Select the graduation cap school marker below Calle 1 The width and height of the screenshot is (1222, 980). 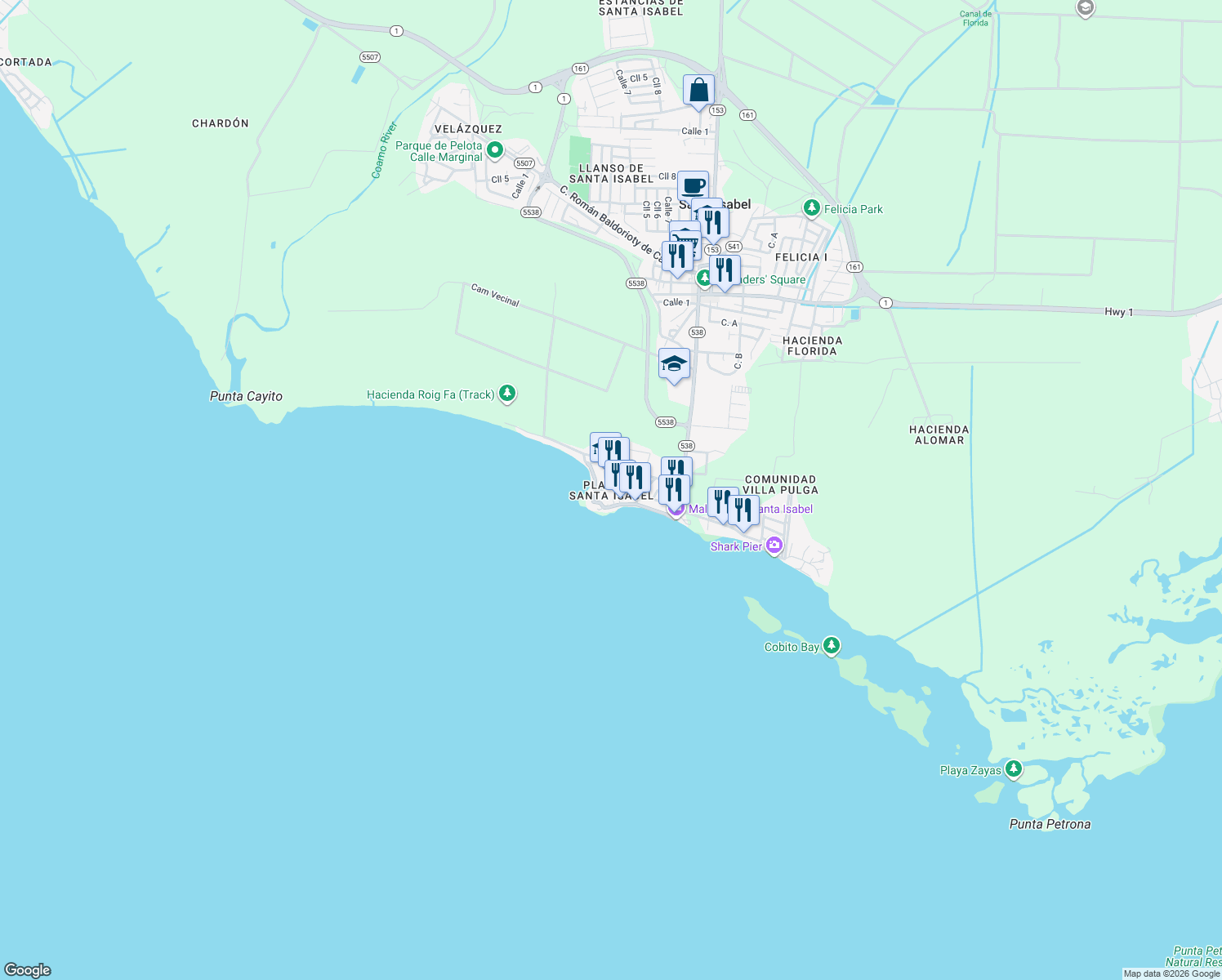(674, 364)
